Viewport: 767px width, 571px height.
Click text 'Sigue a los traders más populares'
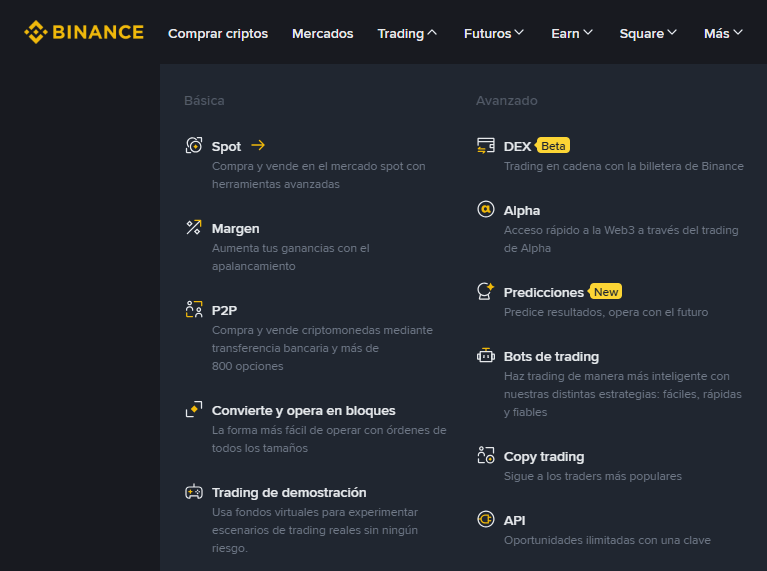pyautogui.click(x=592, y=476)
